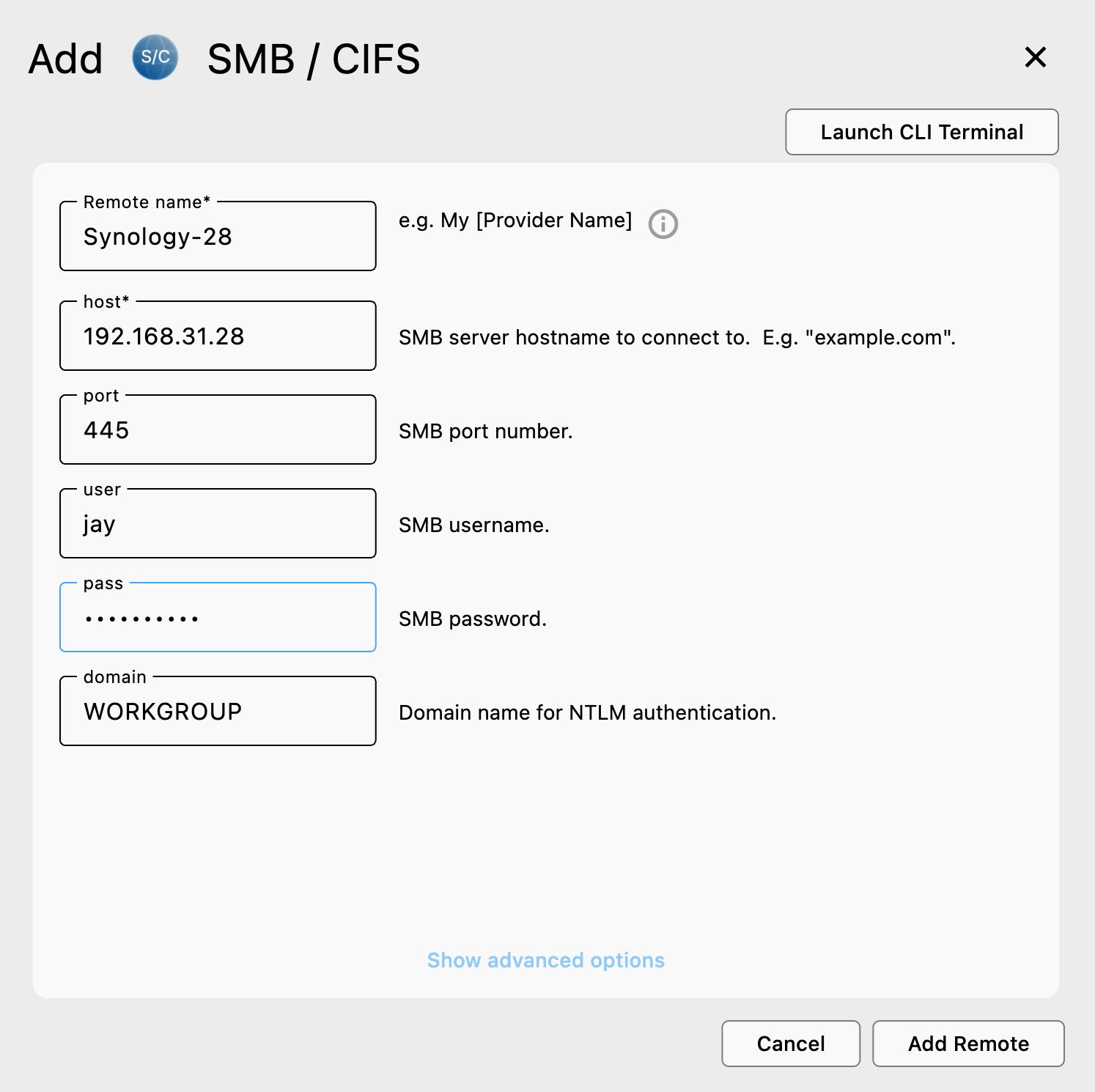Viewport: 1095px width, 1092px height.
Task: Focus the pass password field
Action: pyautogui.click(x=217, y=617)
